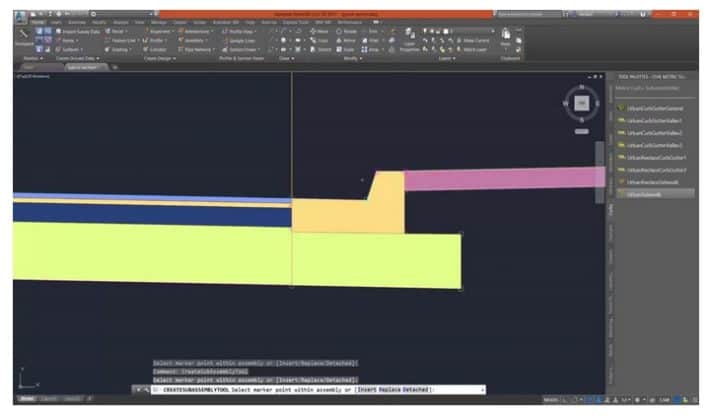Expand the Create Design panel
The image size is (709, 420).
point(160,59)
